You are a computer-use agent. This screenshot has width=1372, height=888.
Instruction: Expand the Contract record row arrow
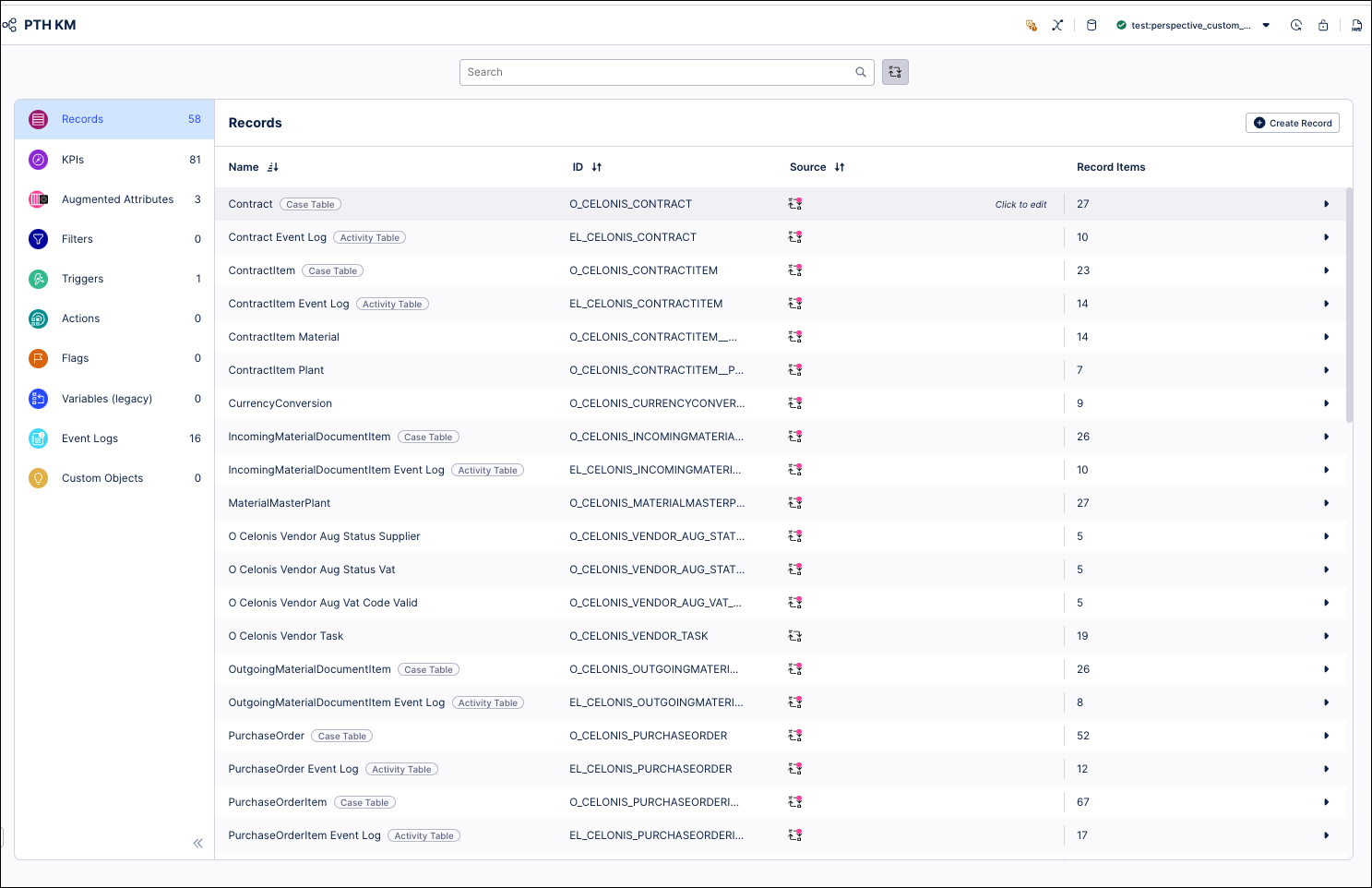pyautogui.click(x=1326, y=204)
